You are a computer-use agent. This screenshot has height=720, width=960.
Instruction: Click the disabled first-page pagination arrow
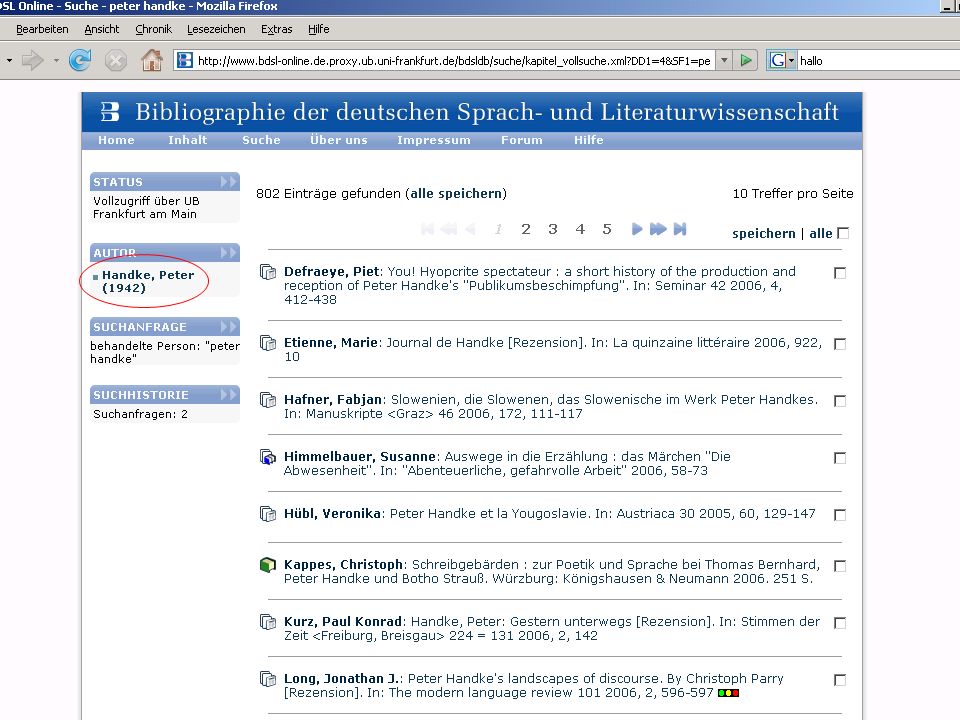tap(428, 229)
